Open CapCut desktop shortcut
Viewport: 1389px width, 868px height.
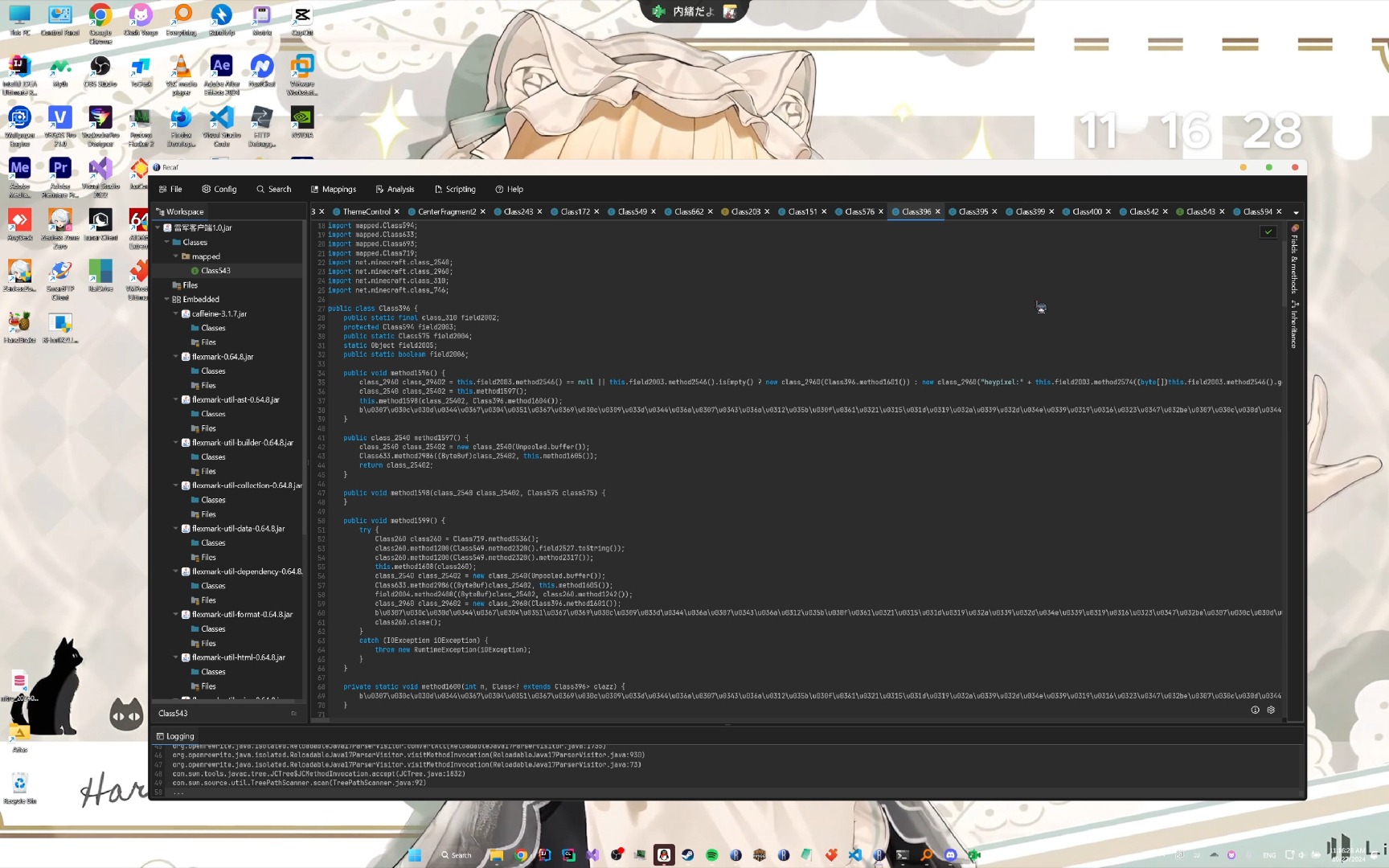pyautogui.click(x=302, y=20)
